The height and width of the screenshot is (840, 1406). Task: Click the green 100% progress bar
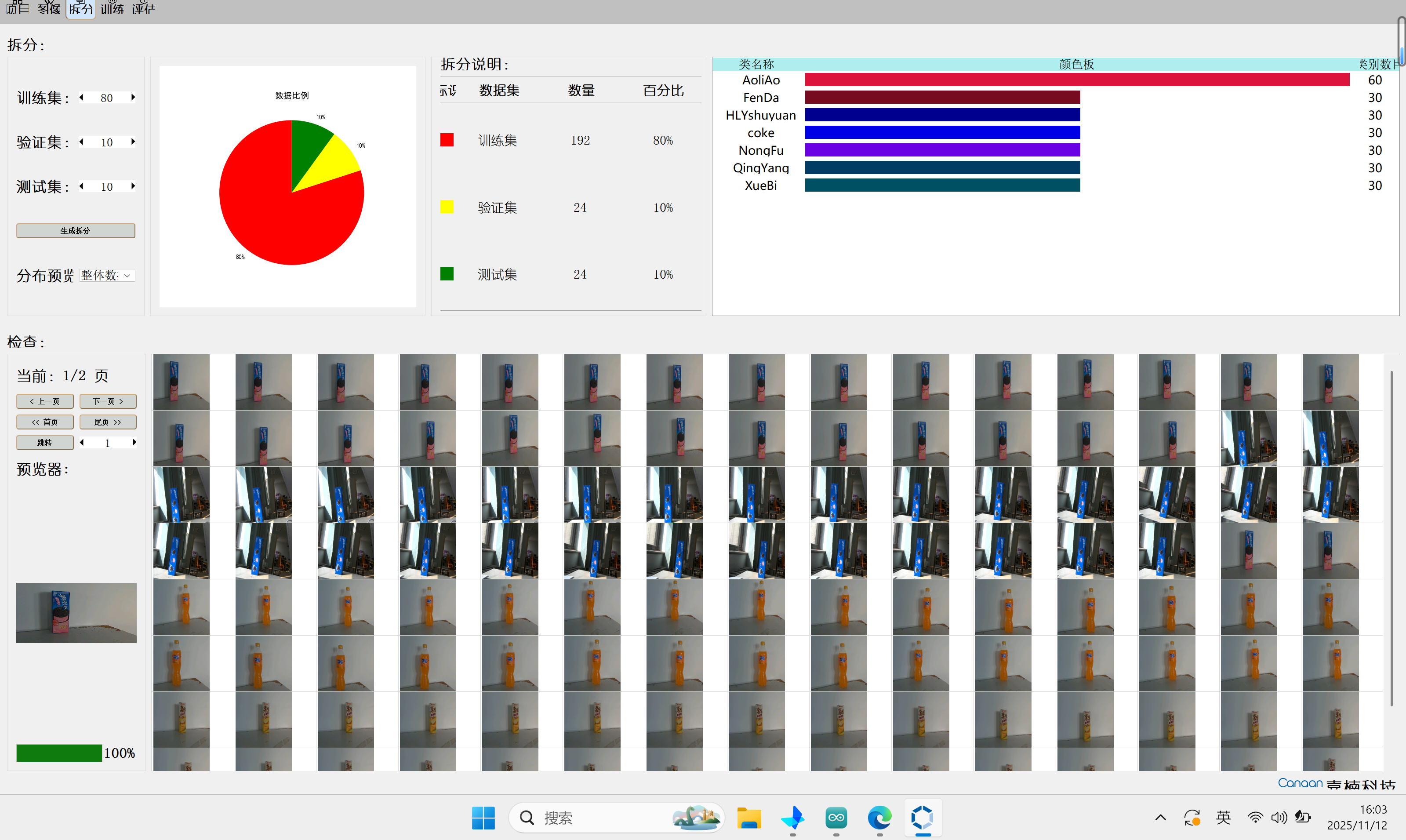(x=59, y=753)
